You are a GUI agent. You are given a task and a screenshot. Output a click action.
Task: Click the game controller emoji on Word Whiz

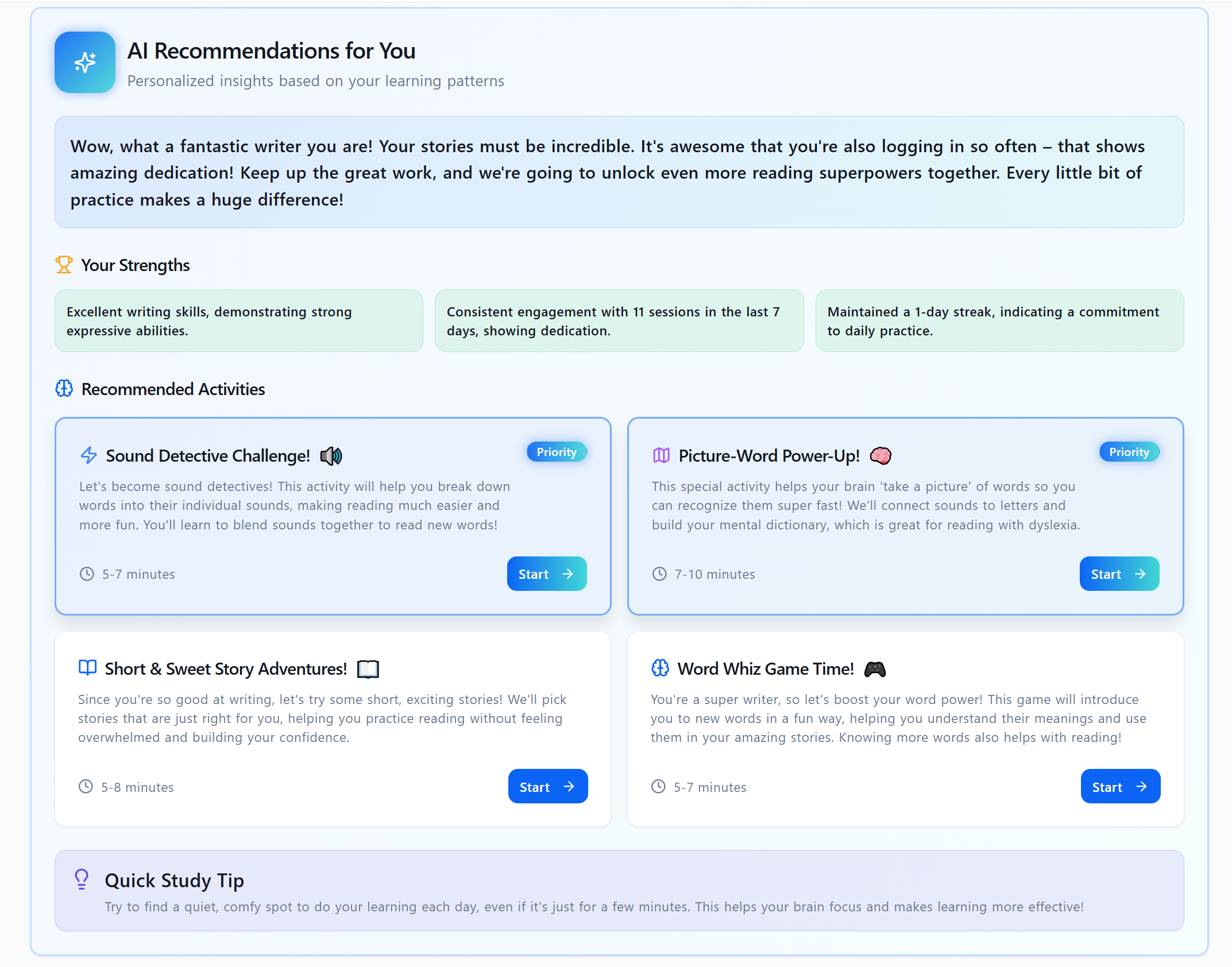point(875,669)
